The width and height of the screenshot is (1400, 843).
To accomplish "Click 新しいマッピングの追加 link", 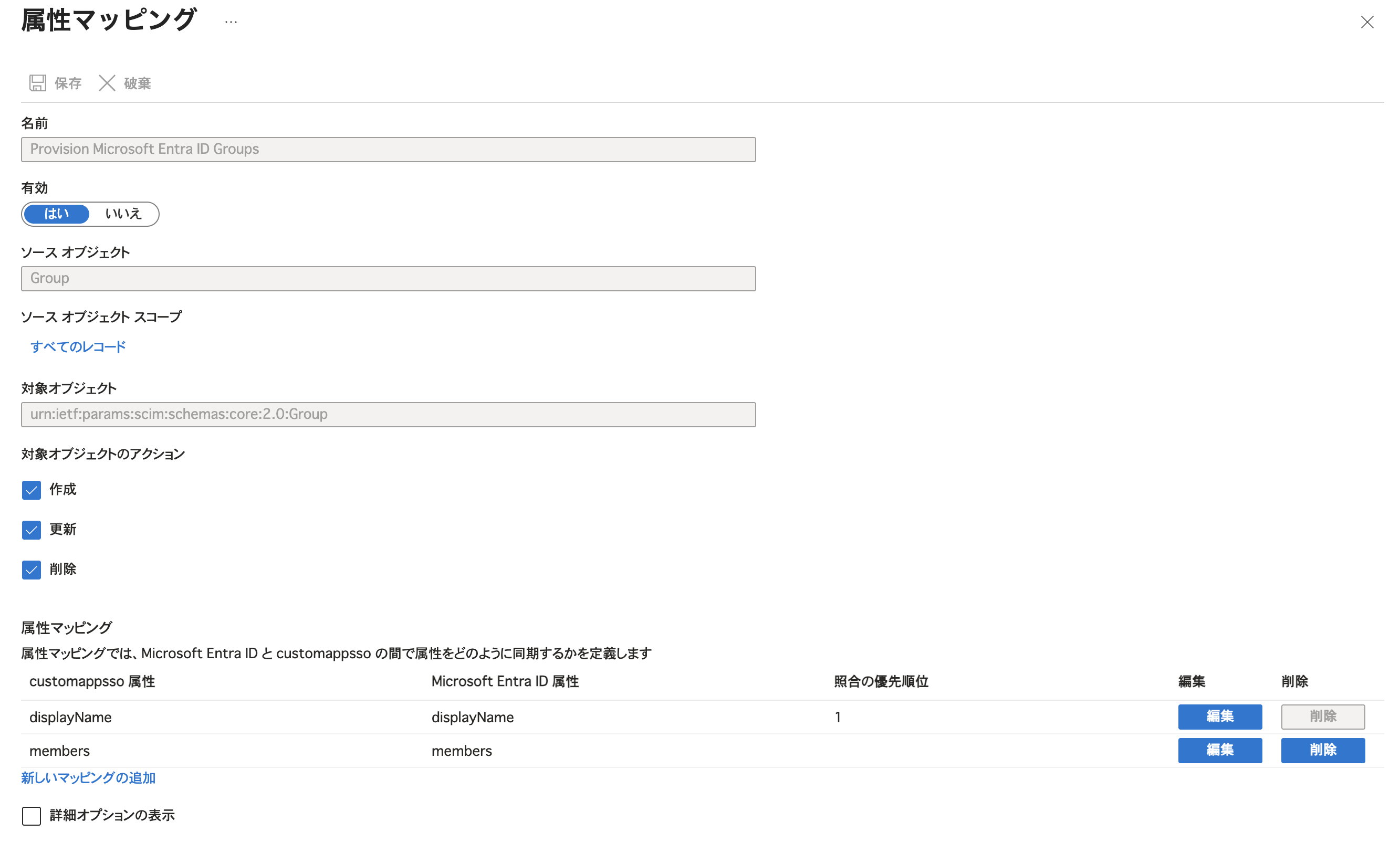I will pos(88,778).
